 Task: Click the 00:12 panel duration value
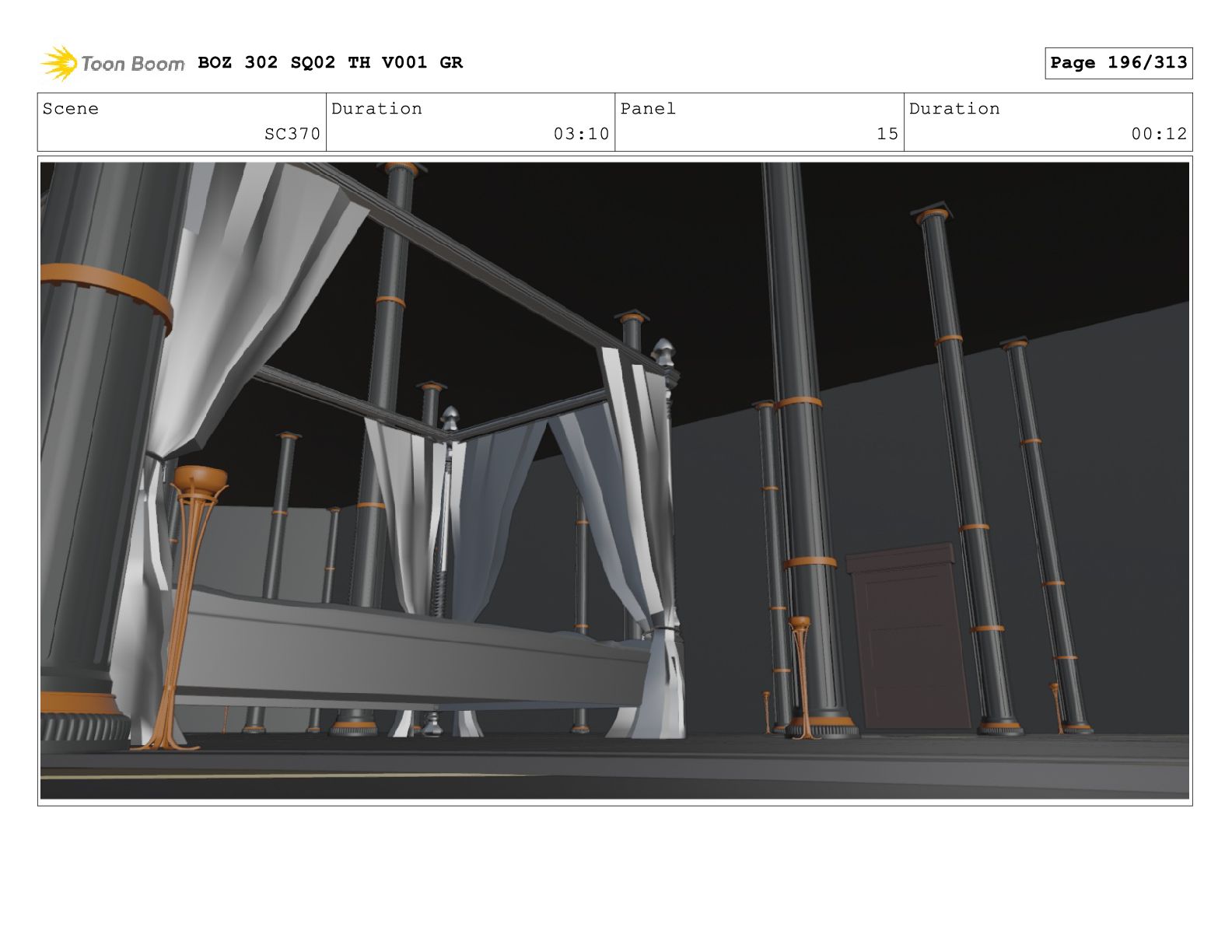1159,134
